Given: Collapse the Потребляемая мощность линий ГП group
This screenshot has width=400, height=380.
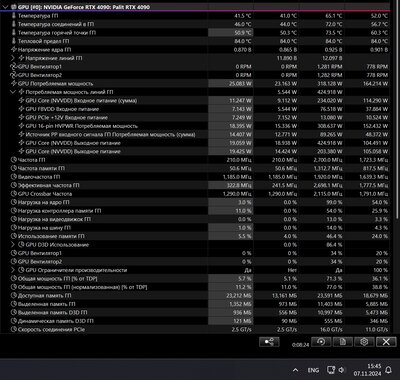Looking at the screenshot, I should (13, 92).
